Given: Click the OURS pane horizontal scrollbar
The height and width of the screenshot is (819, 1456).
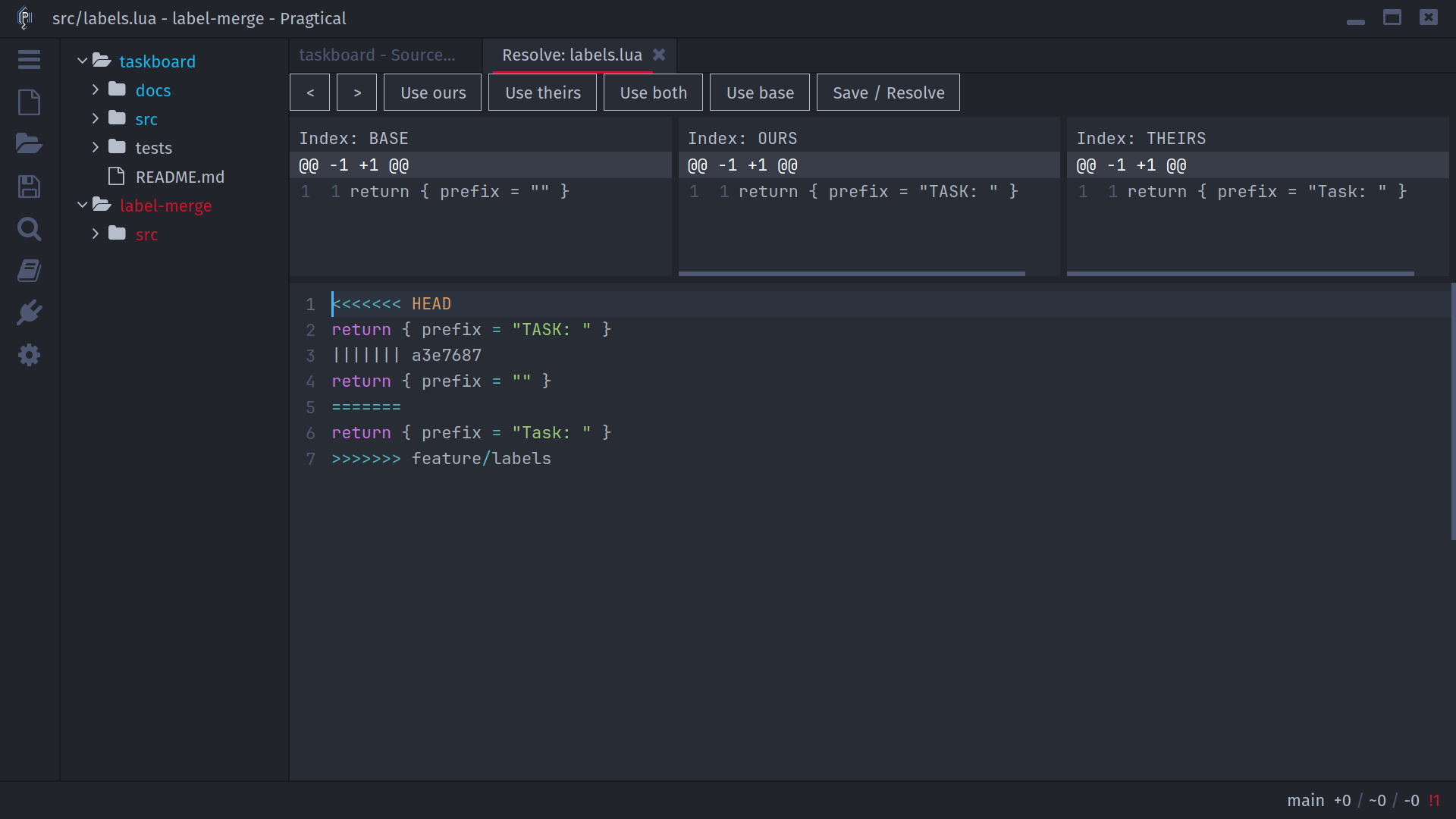Looking at the screenshot, I should pyautogui.click(x=852, y=273).
